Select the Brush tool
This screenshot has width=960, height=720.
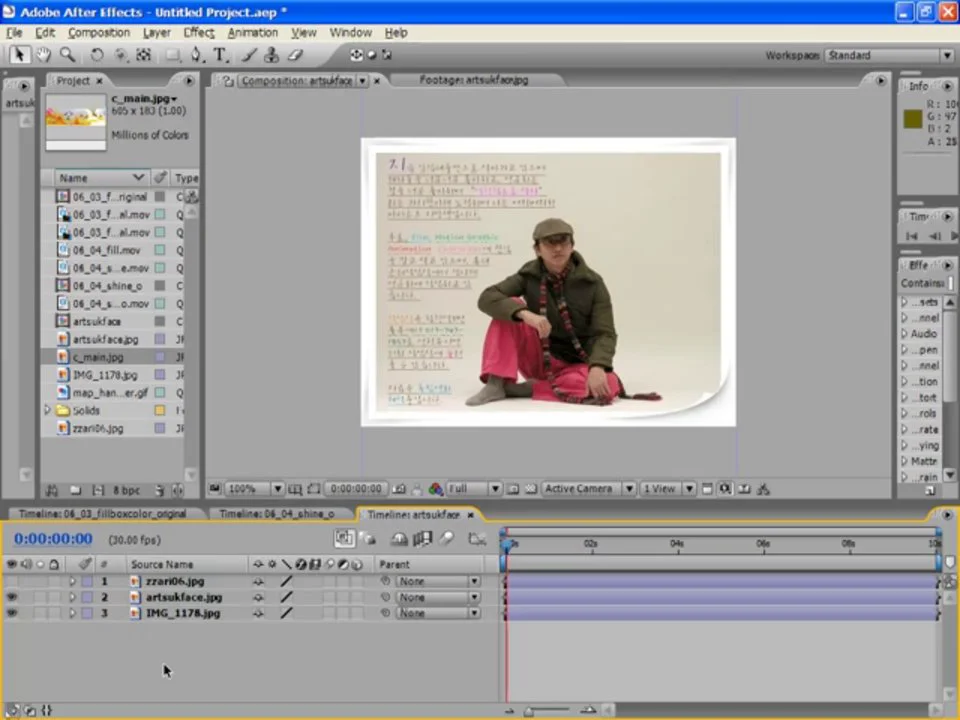tap(249, 55)
